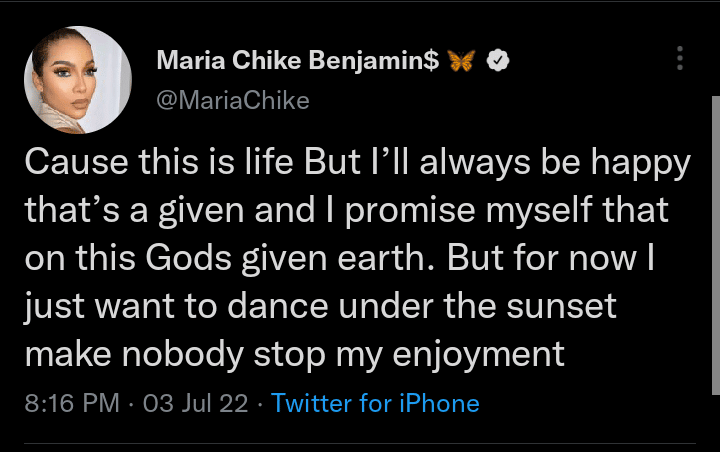This screenshot has height=452, width=720.
Task: Click the word "sunset" in the tweet
Action: [598, 307]
